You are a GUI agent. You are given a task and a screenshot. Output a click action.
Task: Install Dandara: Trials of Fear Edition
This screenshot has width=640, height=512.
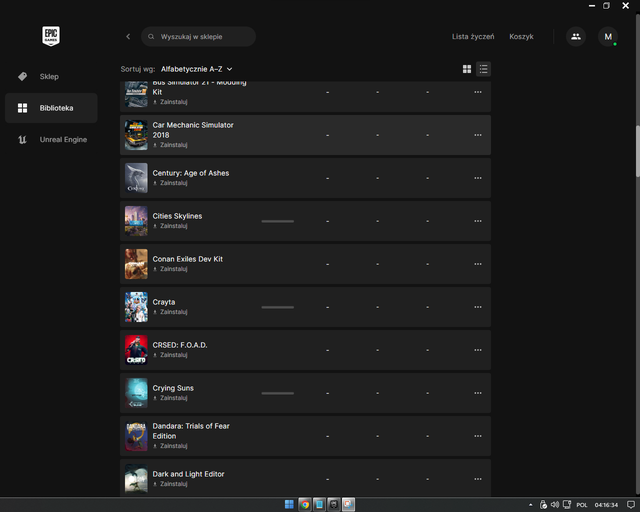click(x=170, y=446)
